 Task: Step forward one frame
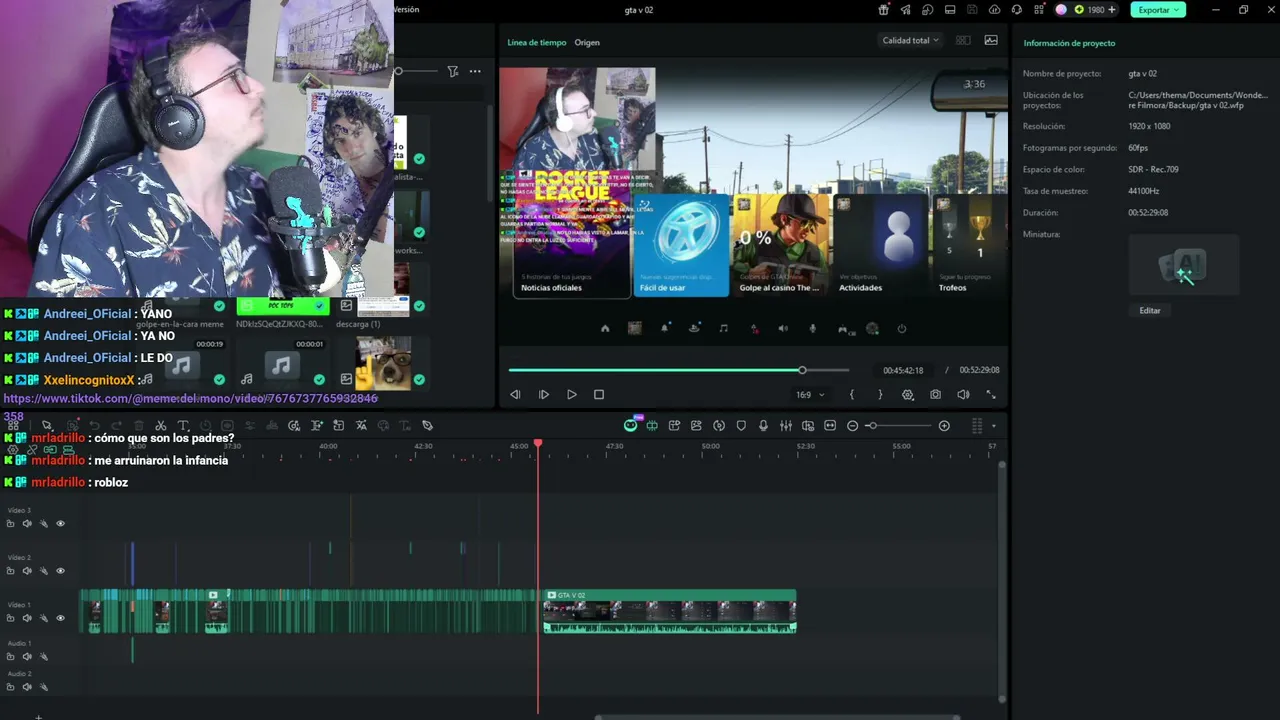(x=543, y=395)
